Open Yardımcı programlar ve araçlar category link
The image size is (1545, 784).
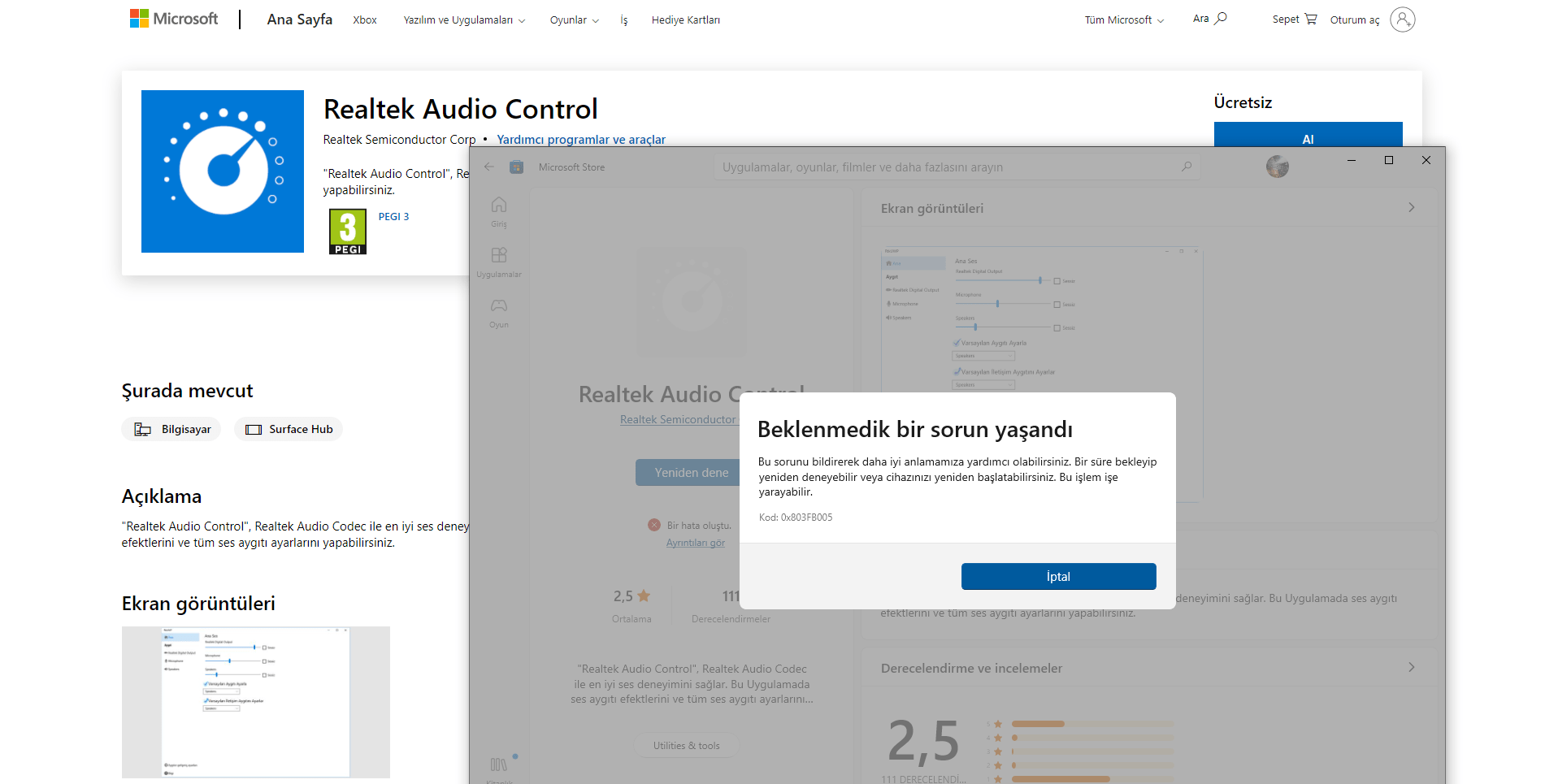[581, 139]
